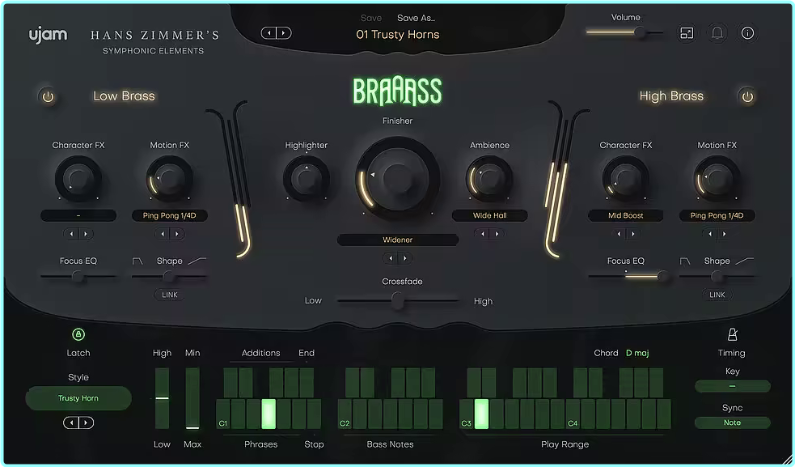
Task: Select next preset arrow beside 01 Trusty Horns
Action: [284, 33]
